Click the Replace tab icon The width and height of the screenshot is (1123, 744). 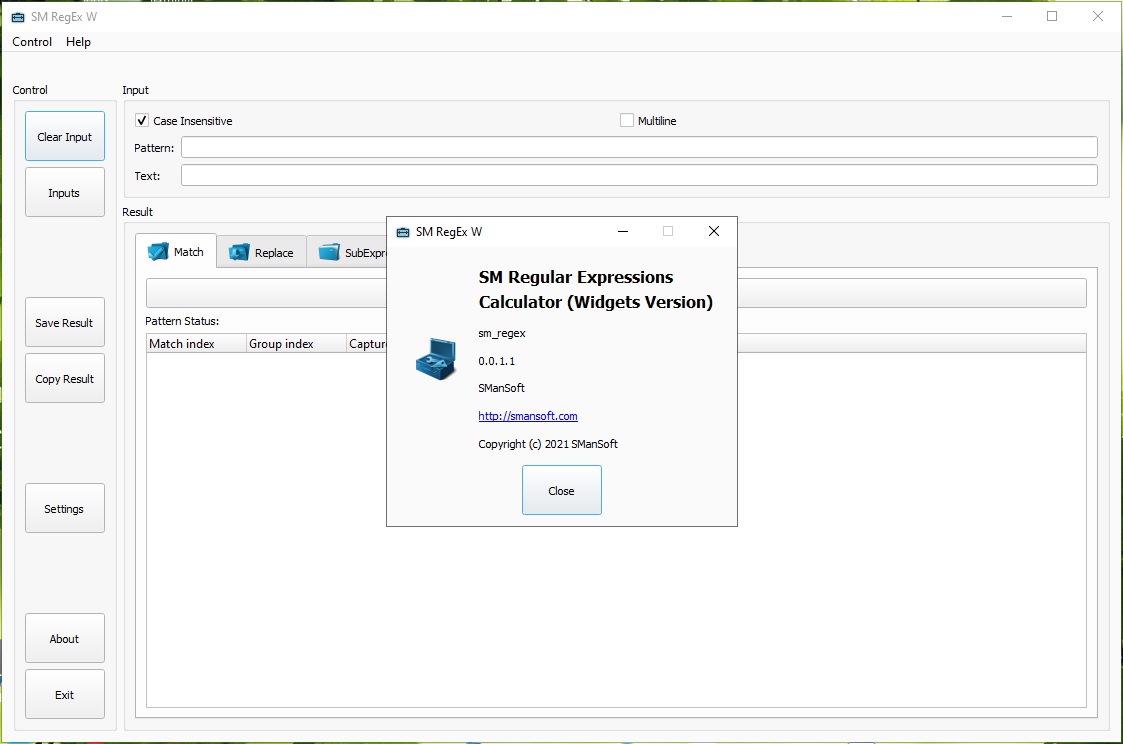[x=239, y=252]
